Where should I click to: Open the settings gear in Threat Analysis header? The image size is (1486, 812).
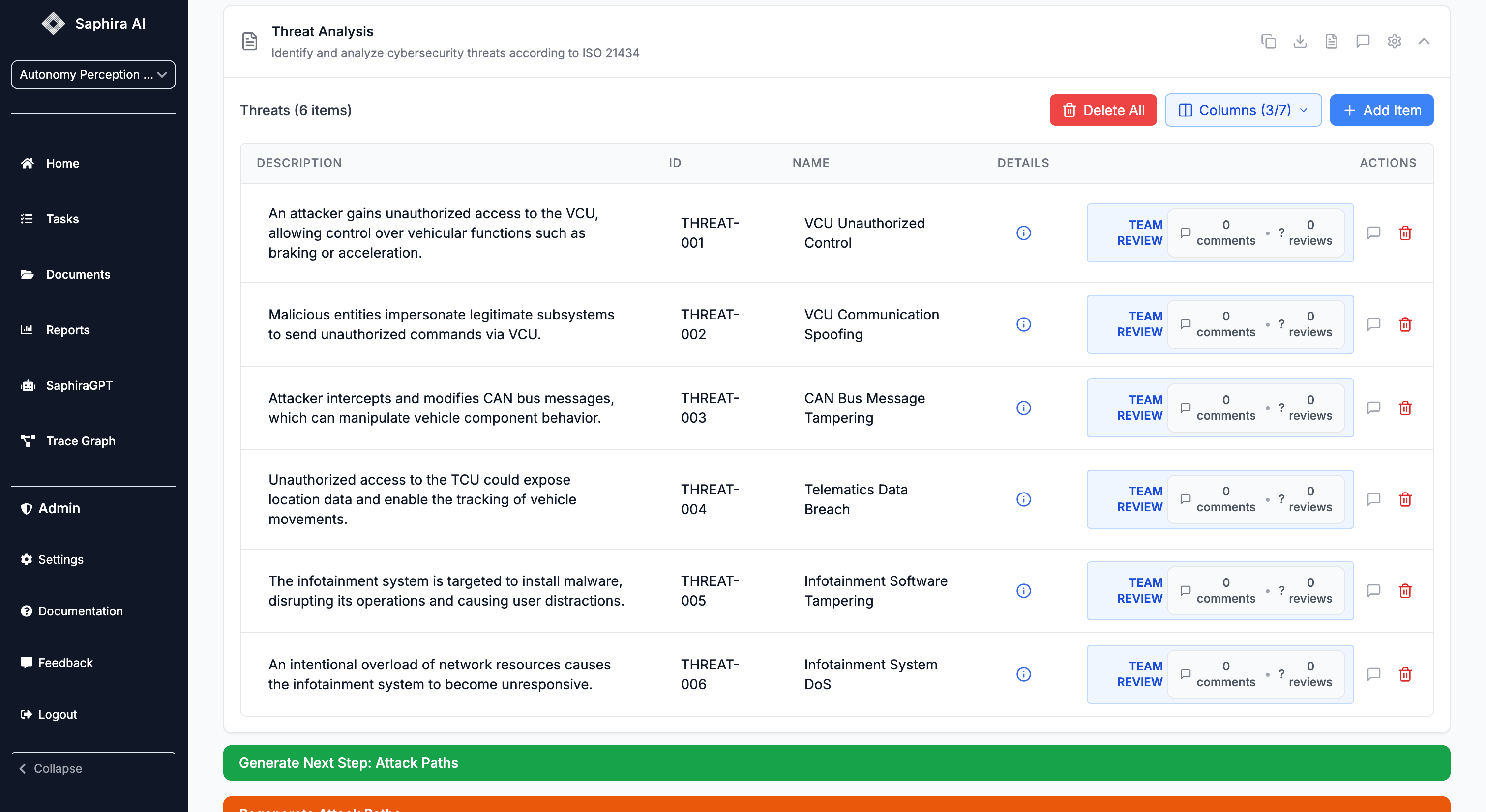coord(1394,41)
